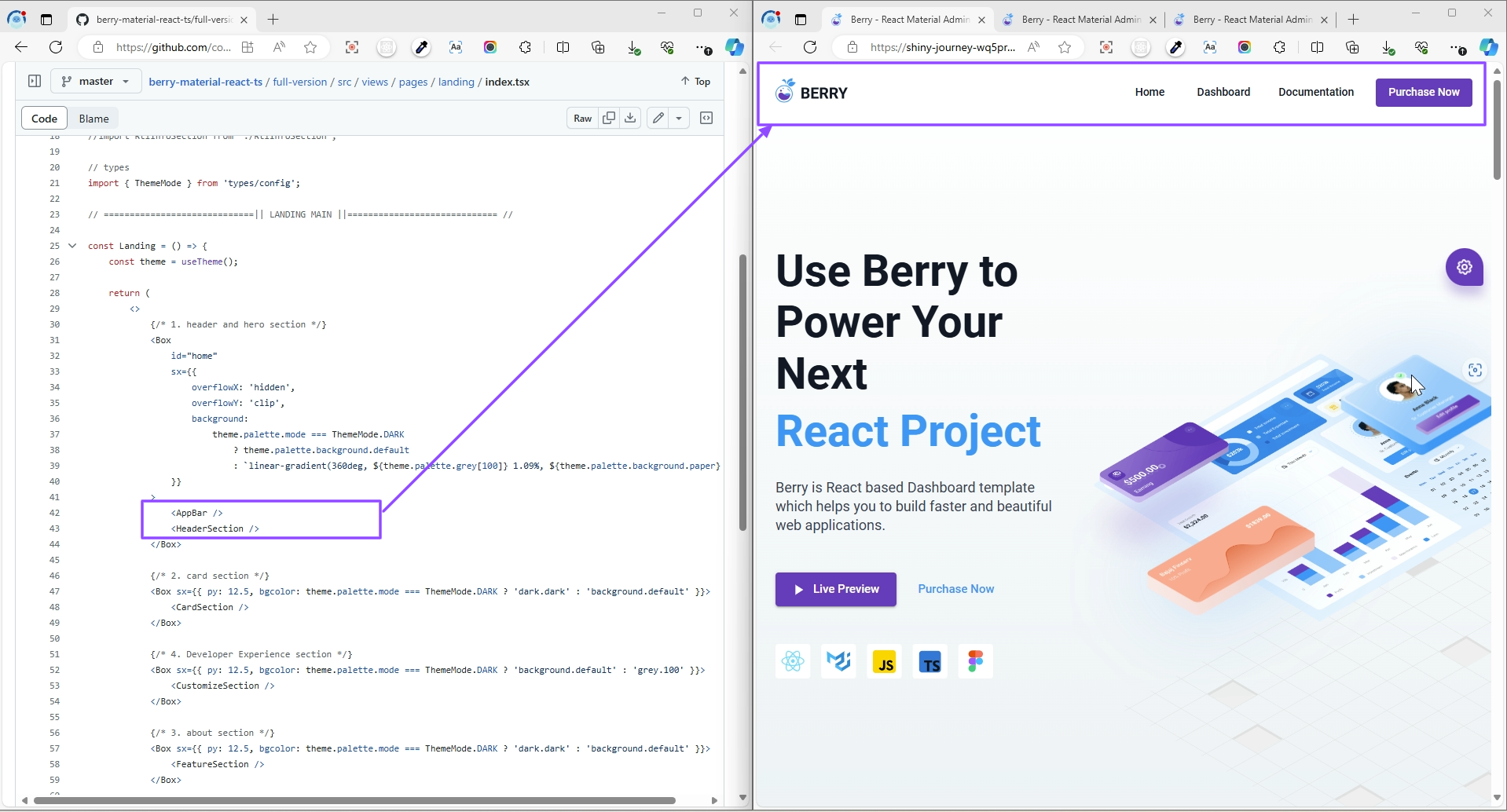This screenshot has width=1507, height=812.
Task: Open the master branch dropdown
Action: 96,81
